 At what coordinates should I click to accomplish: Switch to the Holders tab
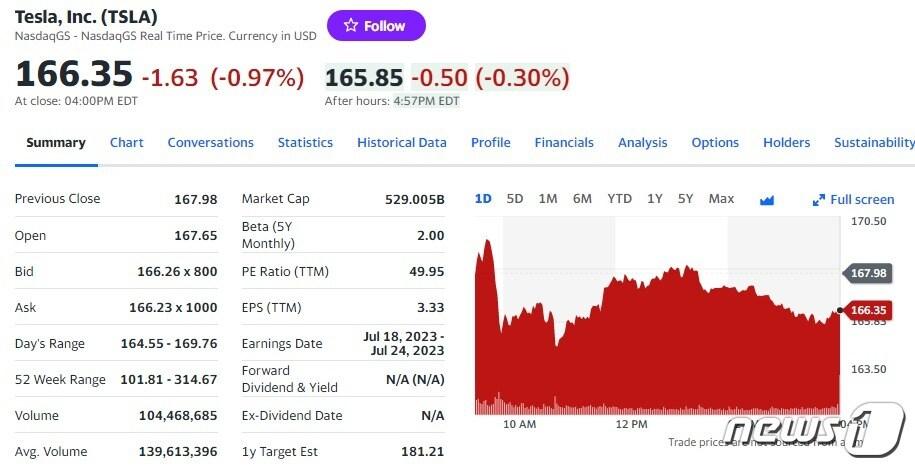(x=786, y=143)
